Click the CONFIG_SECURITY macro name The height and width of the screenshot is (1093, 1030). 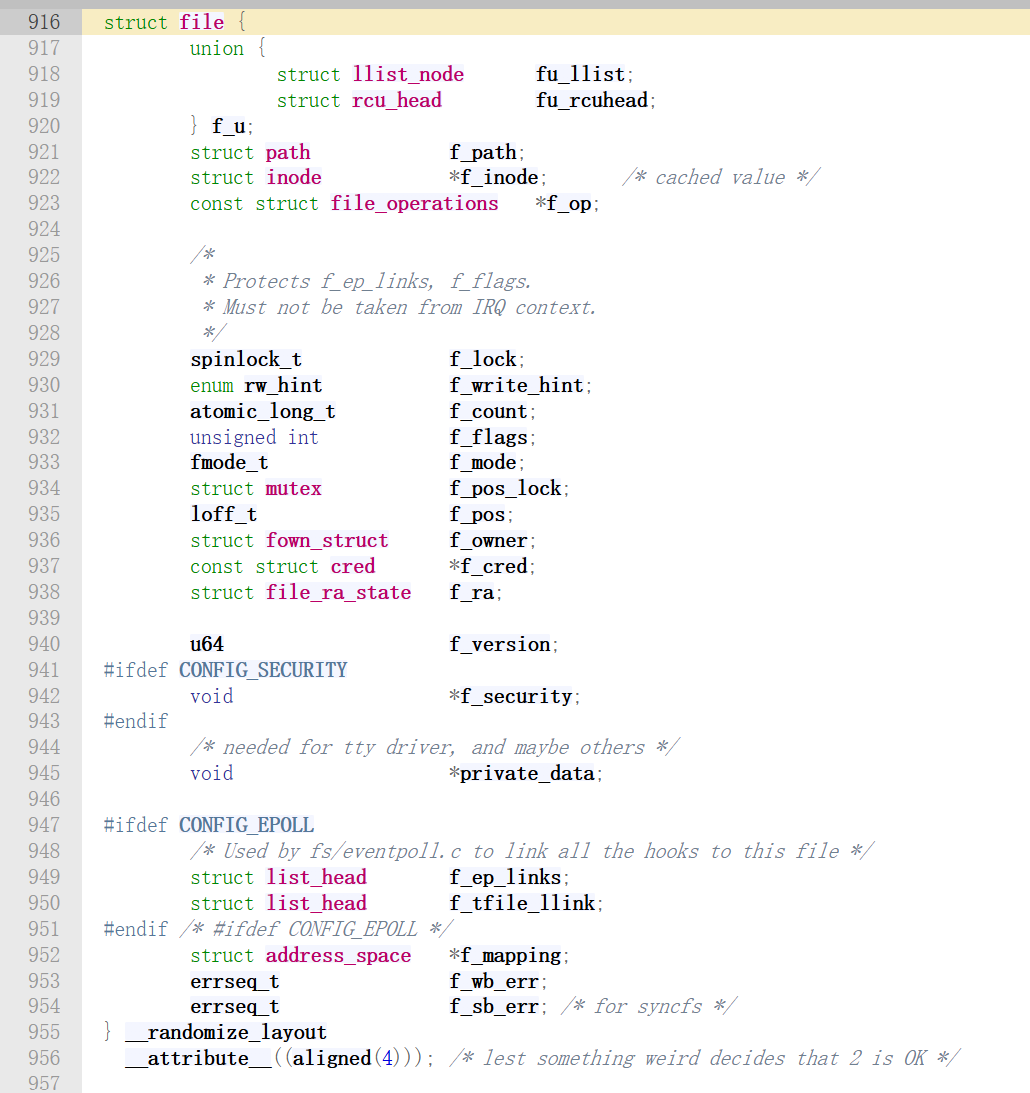pos(263,670)
